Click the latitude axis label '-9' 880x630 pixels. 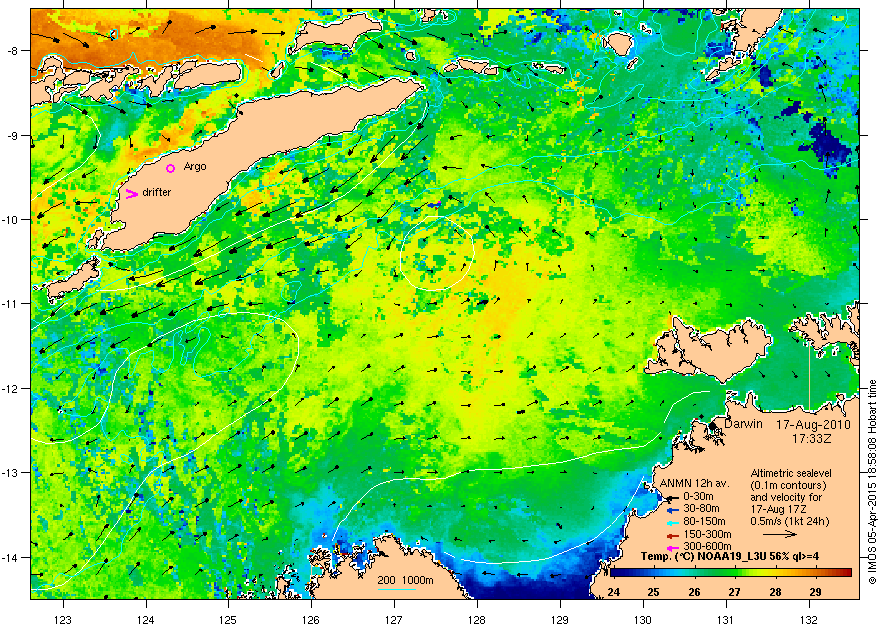[x=12, y=136]
